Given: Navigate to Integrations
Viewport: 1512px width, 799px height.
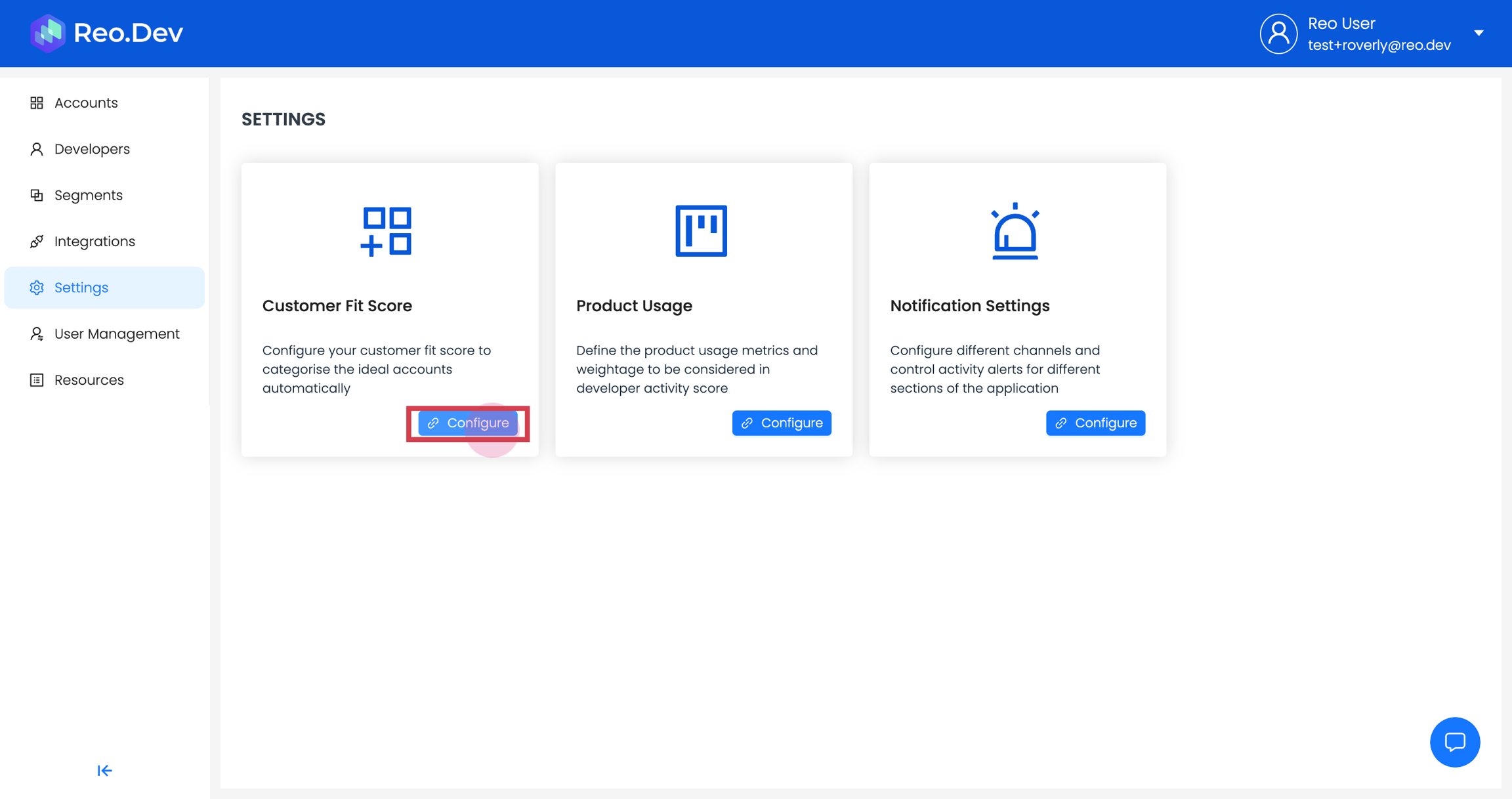Looking at the screenshot, I should tap(94, 242).
